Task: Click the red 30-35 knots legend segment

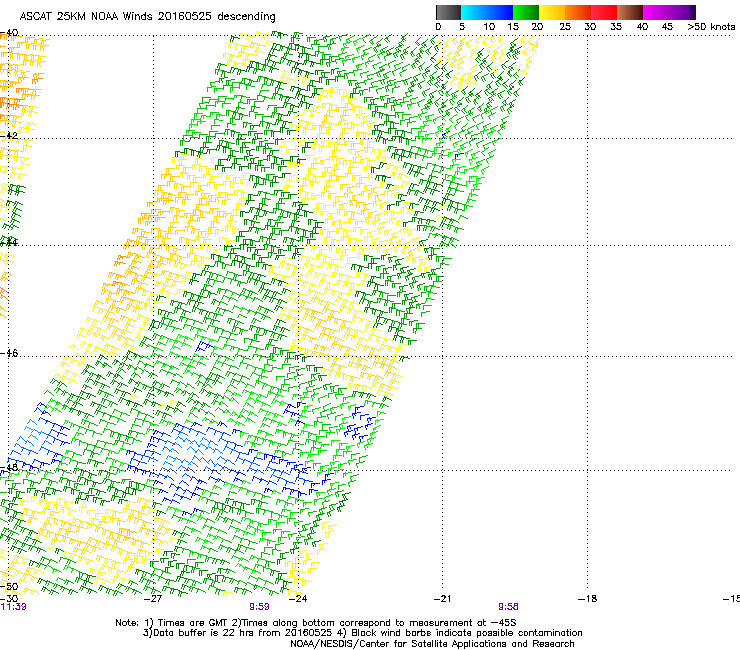Action: click(604, 12)
